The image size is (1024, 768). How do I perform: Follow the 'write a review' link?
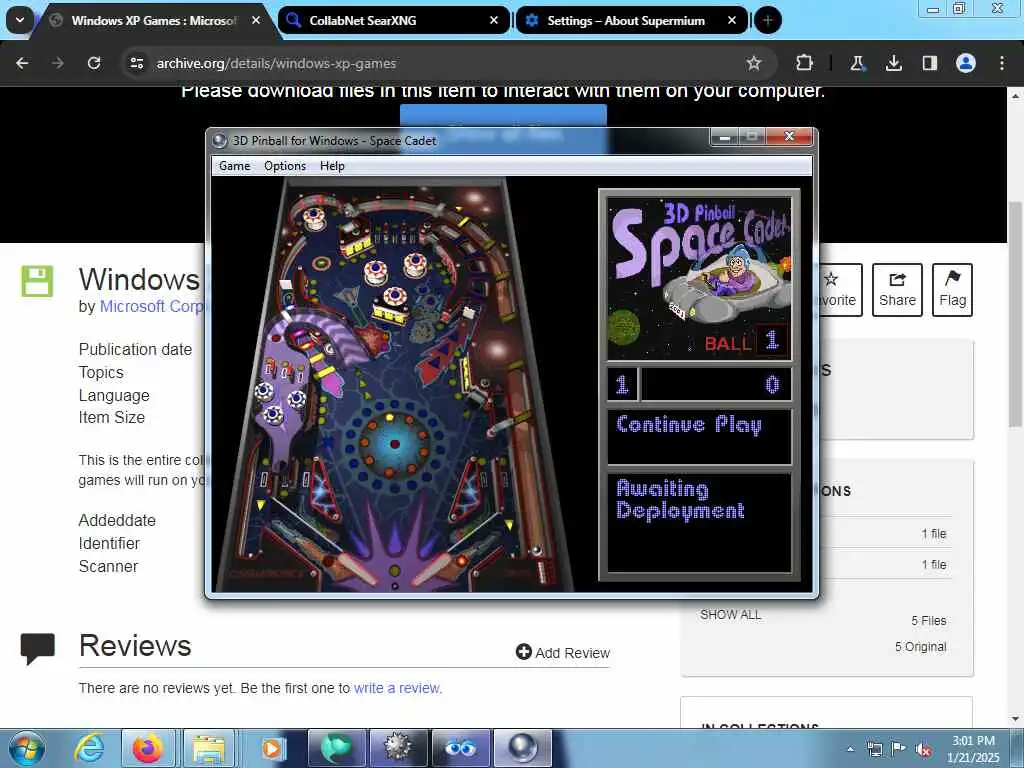[397, 688]
